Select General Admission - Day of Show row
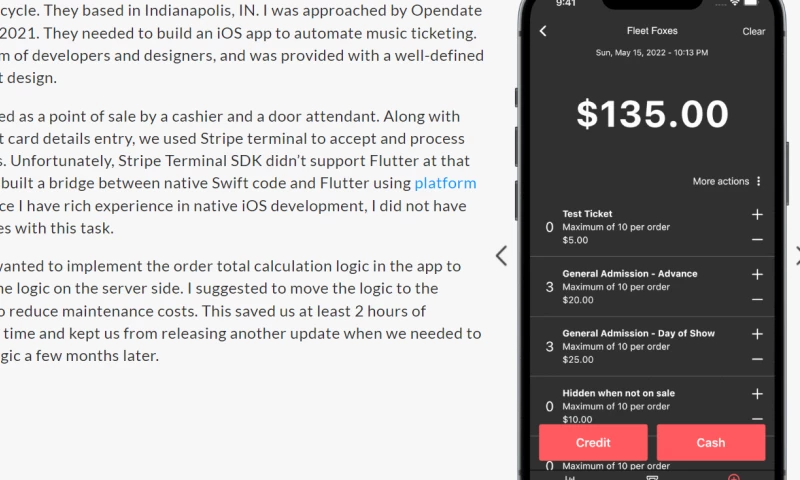The image size is (800, 480). pyautogui.click(x=640, y=347)
